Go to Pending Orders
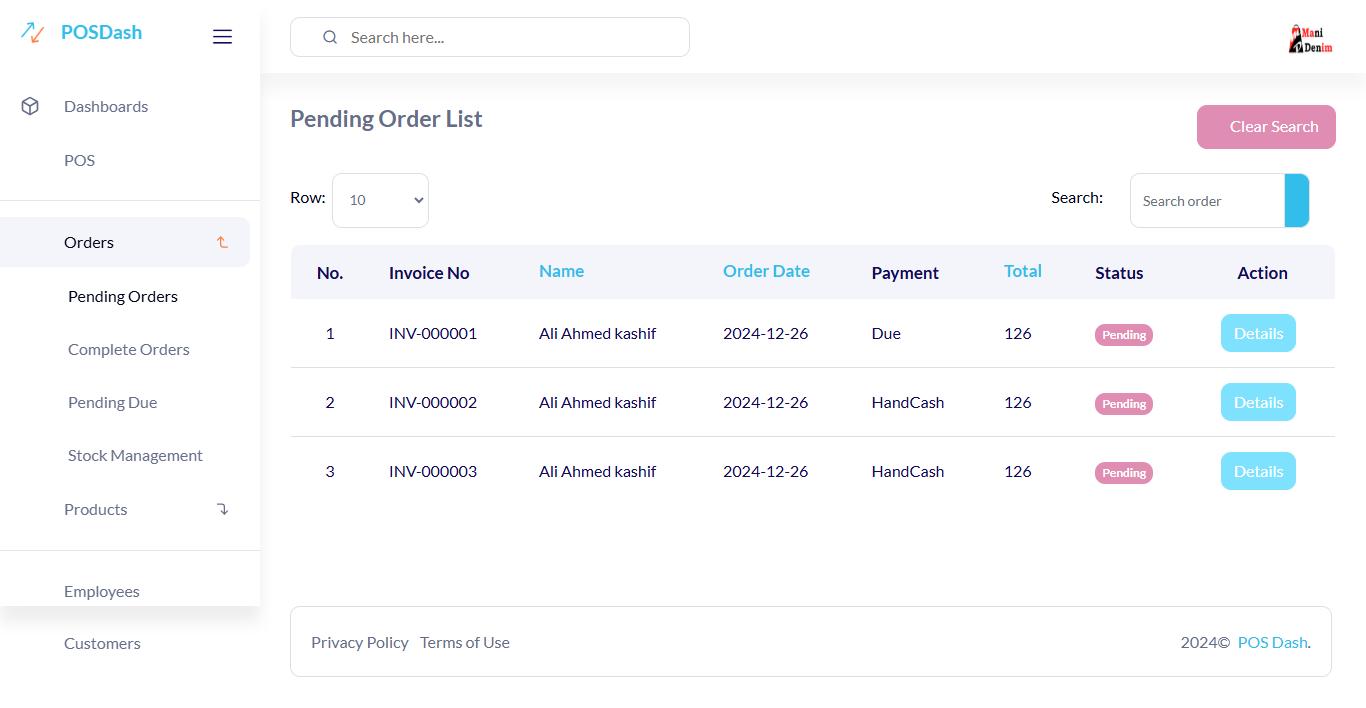This screenshot has width=1366, height=708. click(x=123, y=296)
